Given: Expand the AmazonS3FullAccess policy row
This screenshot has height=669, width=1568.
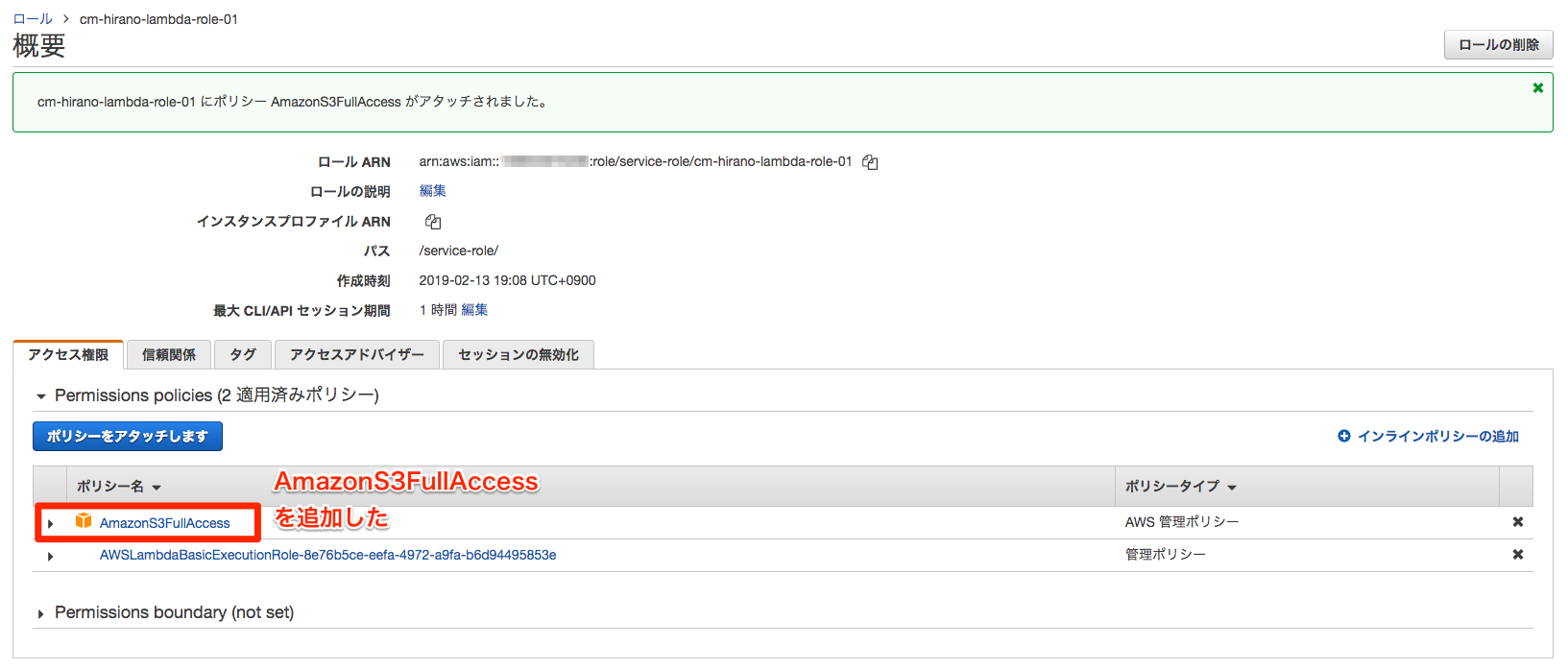Looking at the screenshot, I should point(50,524).
